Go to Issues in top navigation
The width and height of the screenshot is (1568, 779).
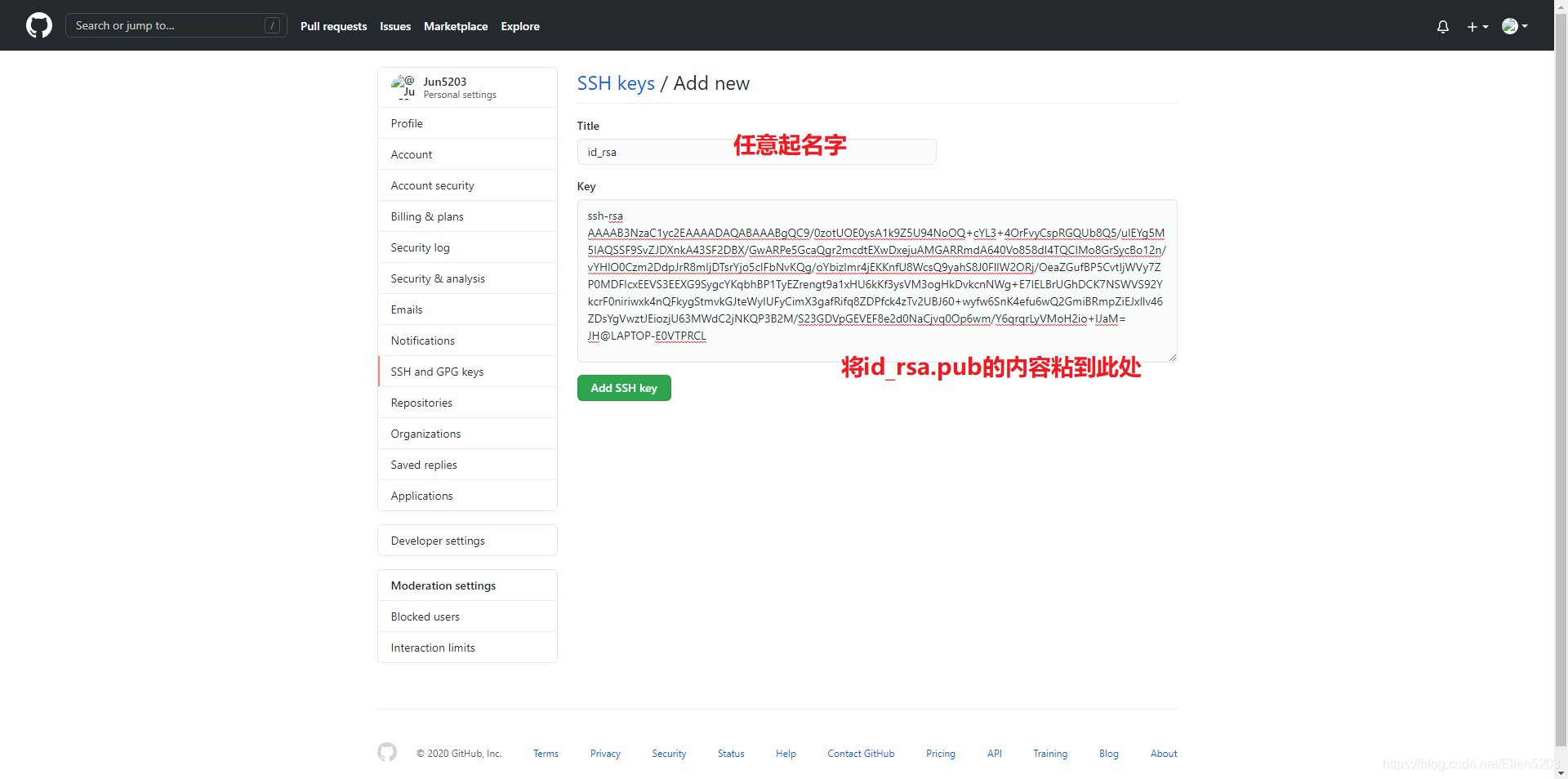pyautogui.click(x=395, y=26)
